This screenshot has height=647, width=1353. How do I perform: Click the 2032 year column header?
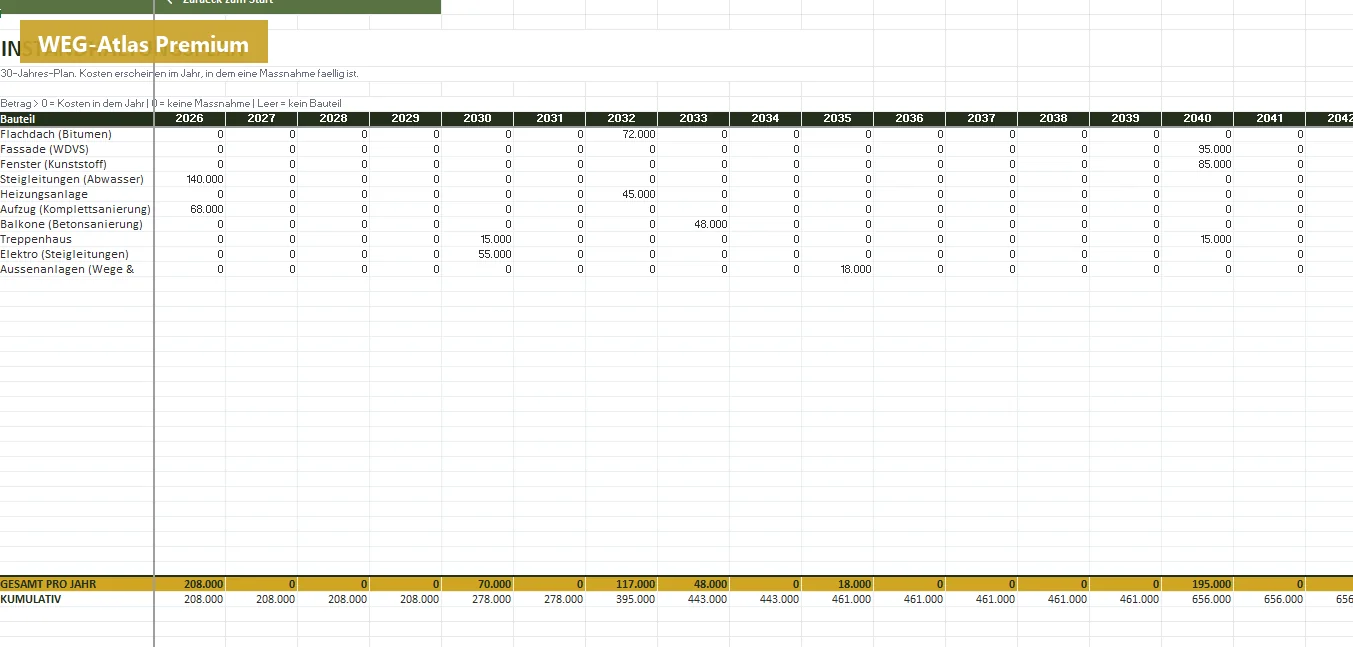coord(622,118)
